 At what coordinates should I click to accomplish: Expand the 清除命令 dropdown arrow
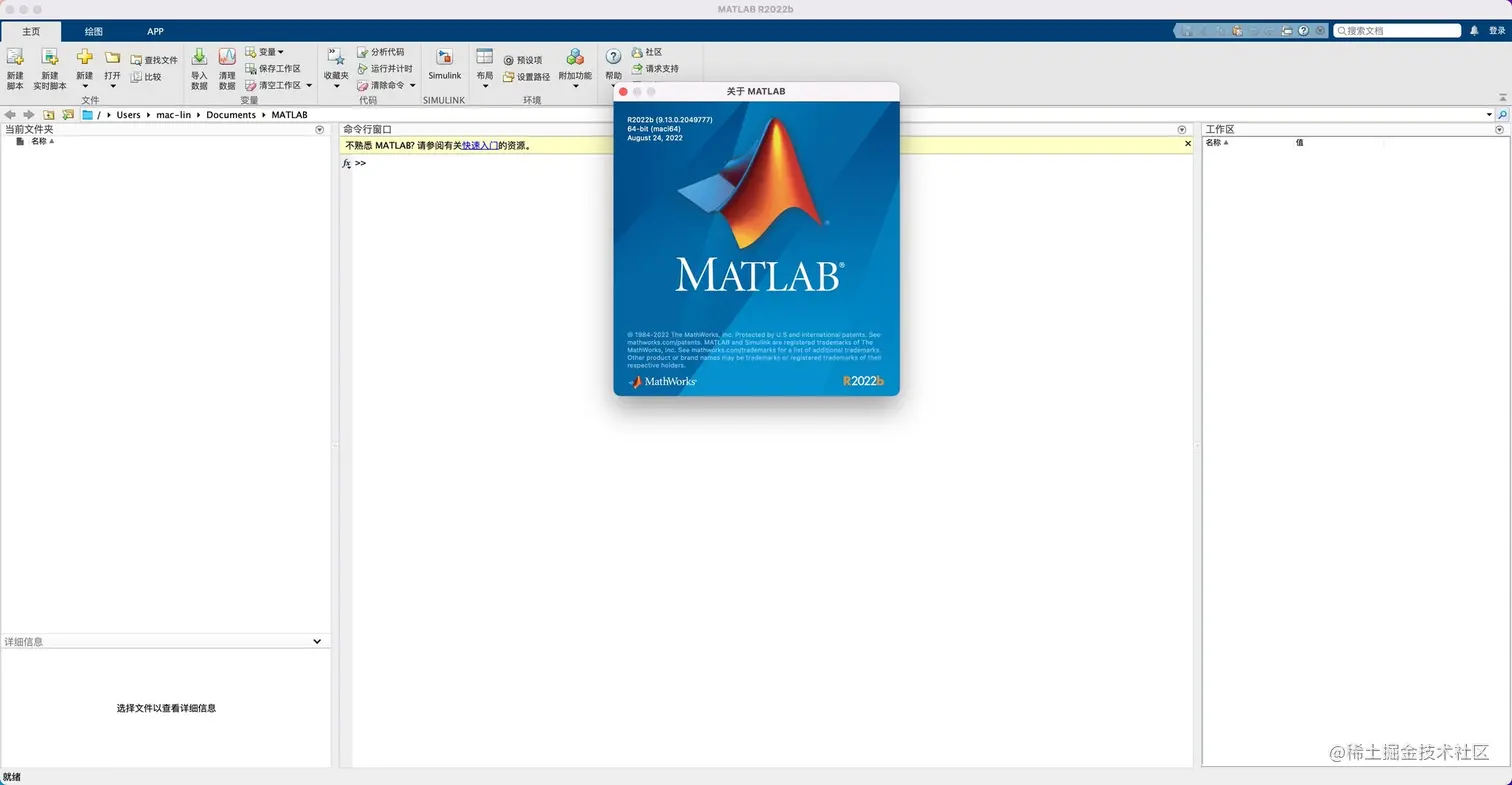tap(412, 86)
